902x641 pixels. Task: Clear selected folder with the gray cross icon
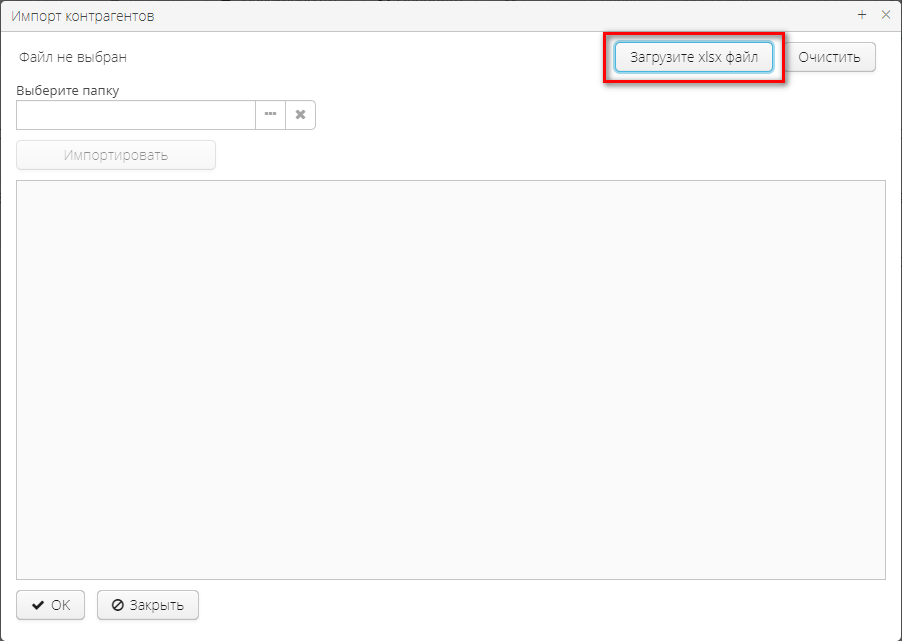click(300, 115)
